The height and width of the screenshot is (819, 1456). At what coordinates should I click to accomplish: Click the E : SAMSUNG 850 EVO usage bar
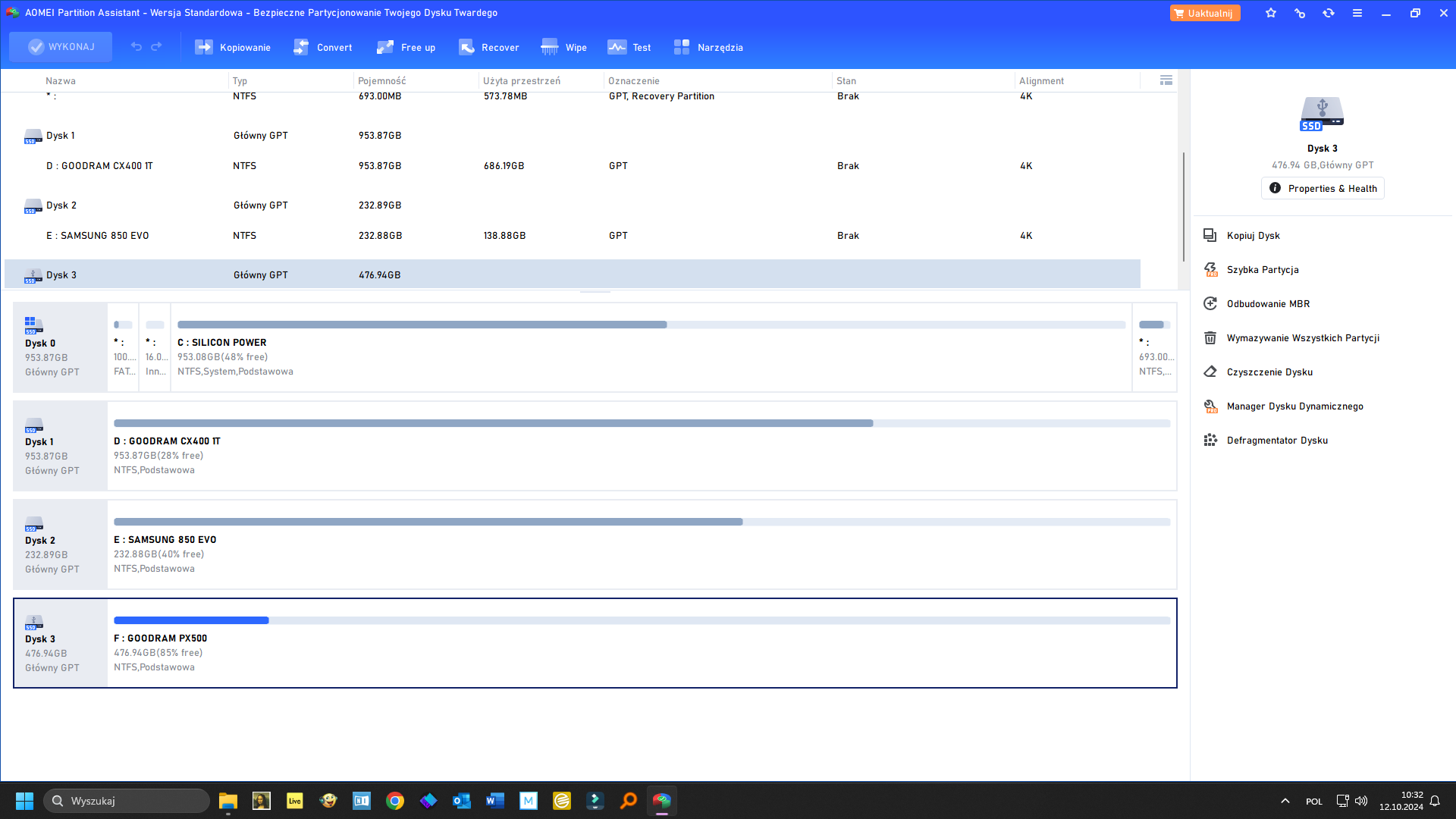point(642,522)
